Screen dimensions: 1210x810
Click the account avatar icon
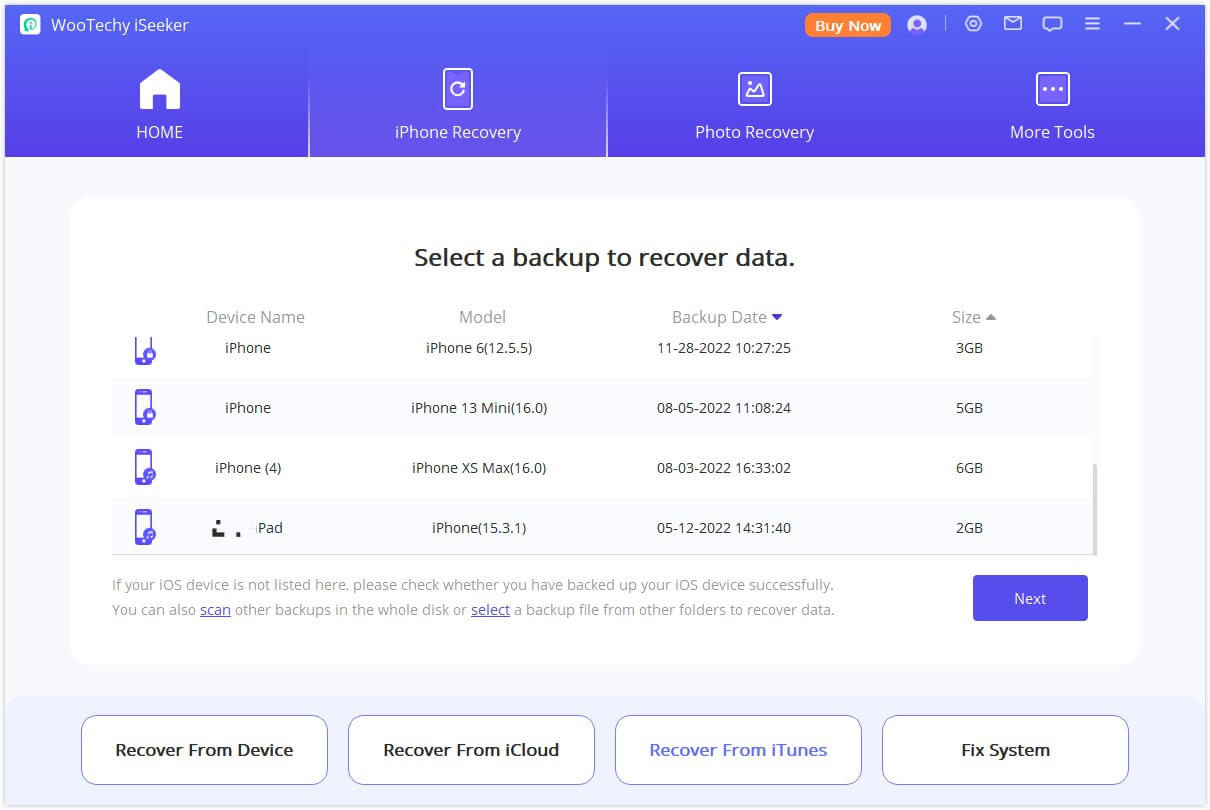click(x=917, y=25)
